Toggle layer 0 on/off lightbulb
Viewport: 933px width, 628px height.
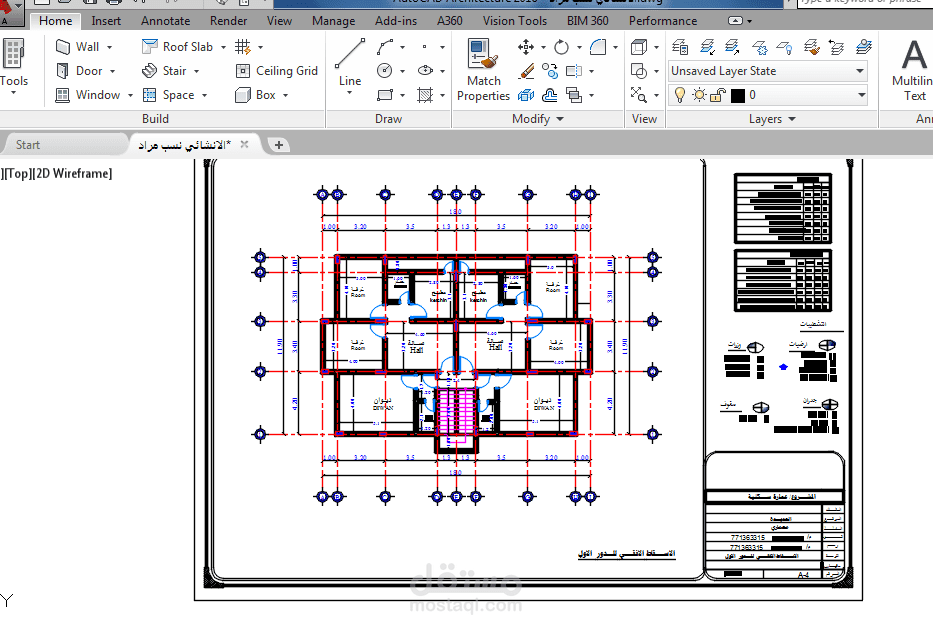click(680, 95)
